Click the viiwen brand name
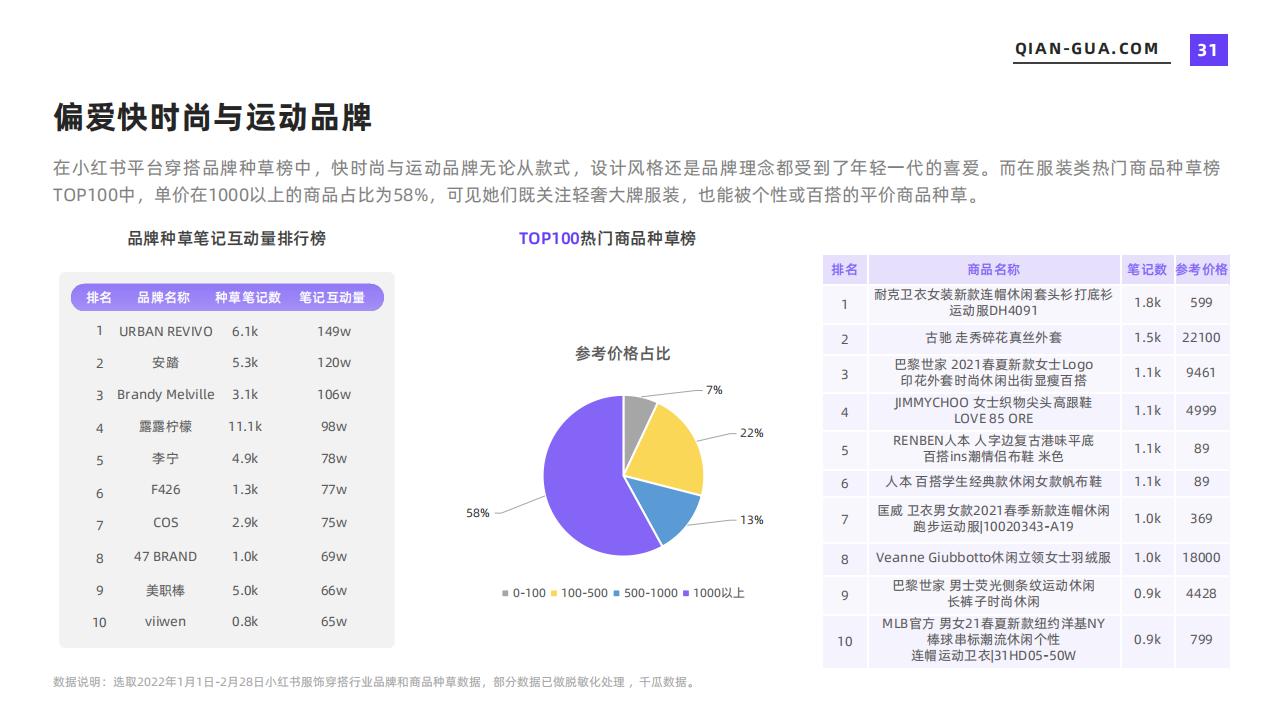The image size is (1280, 720). click(x=166, y=622)
